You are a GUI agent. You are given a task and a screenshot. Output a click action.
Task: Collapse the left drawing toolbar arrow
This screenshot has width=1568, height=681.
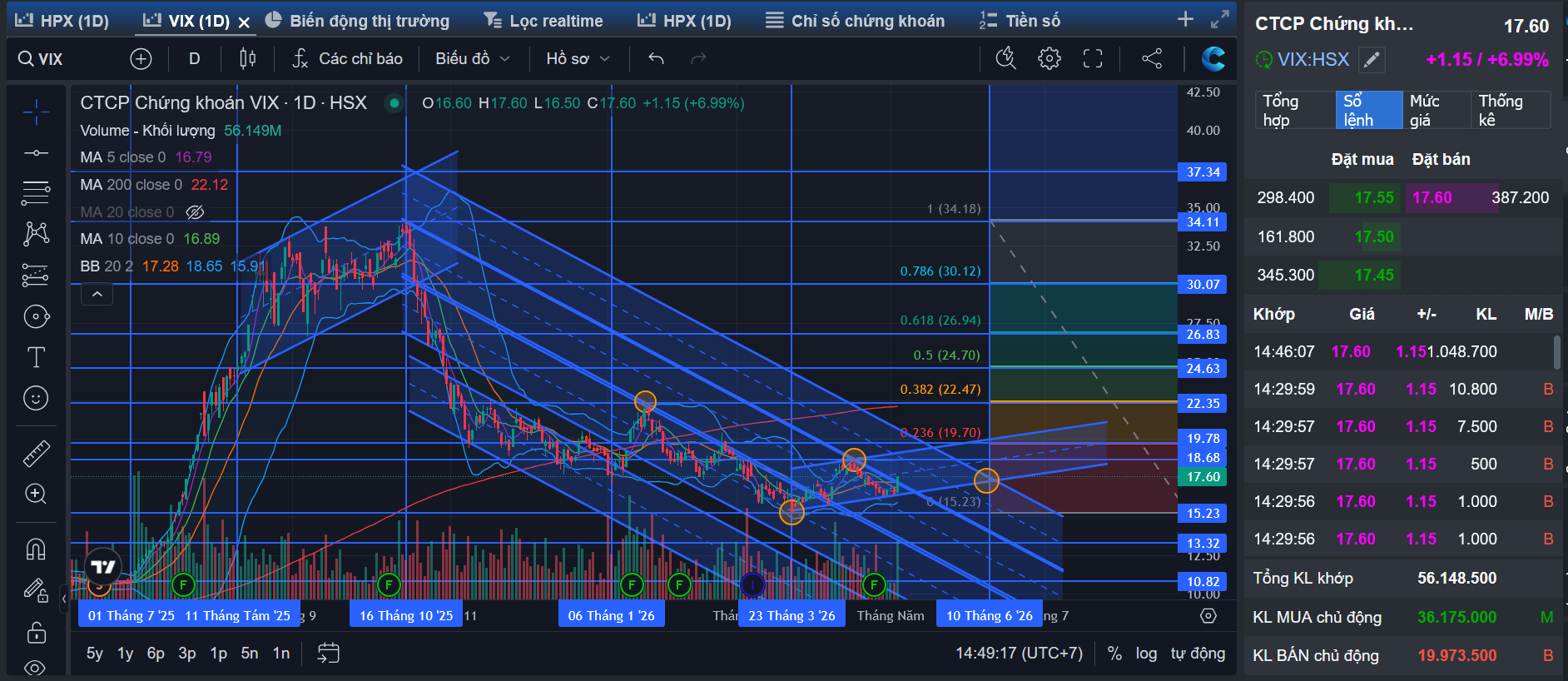pos(64,598)
